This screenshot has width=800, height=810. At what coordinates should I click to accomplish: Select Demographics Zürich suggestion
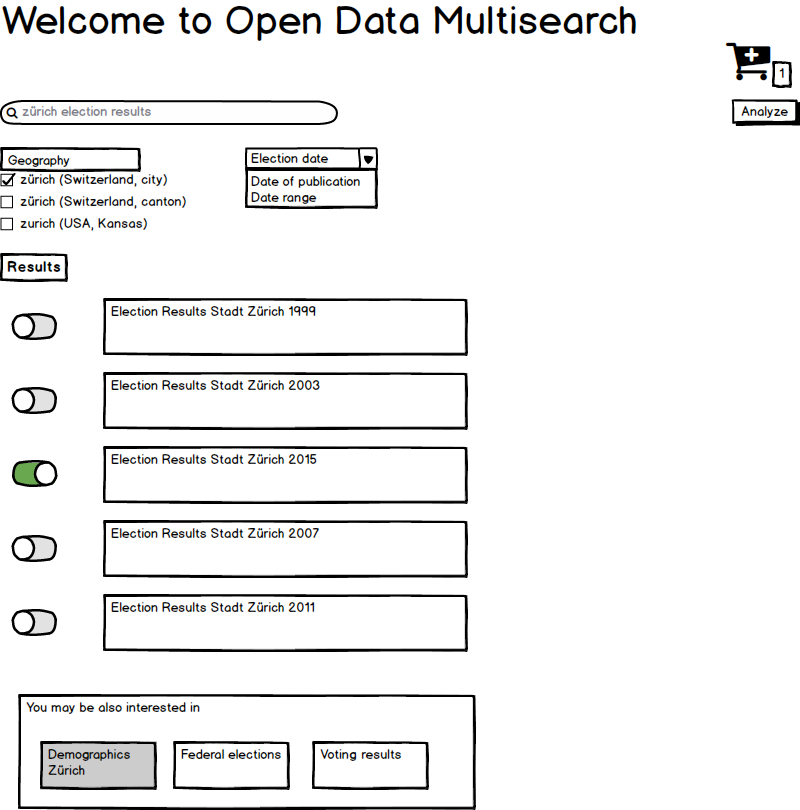point(98,765)
